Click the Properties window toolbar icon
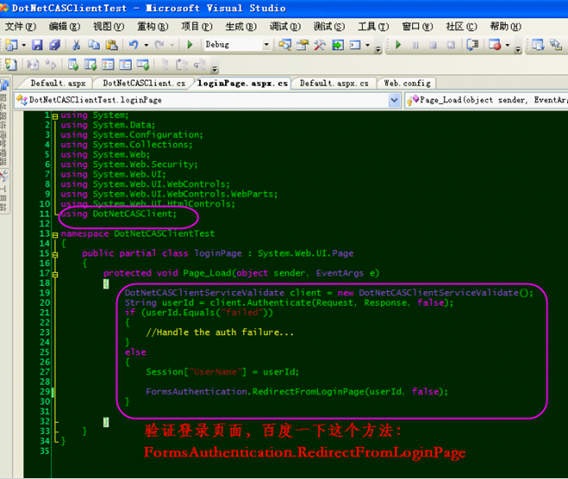The image size is (568, 479). tap(302, 45)
